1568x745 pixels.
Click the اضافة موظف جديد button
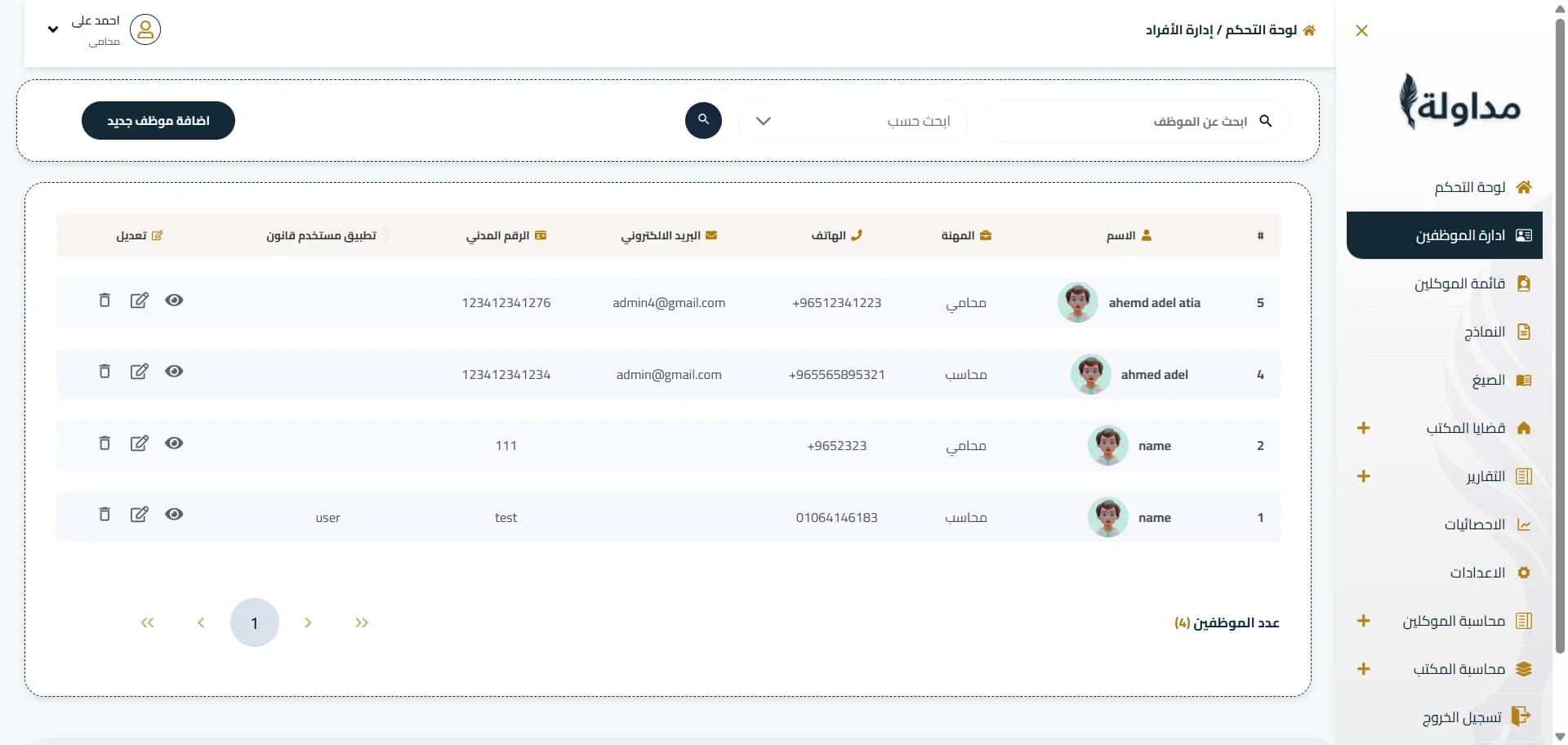(x=158, y=121)
